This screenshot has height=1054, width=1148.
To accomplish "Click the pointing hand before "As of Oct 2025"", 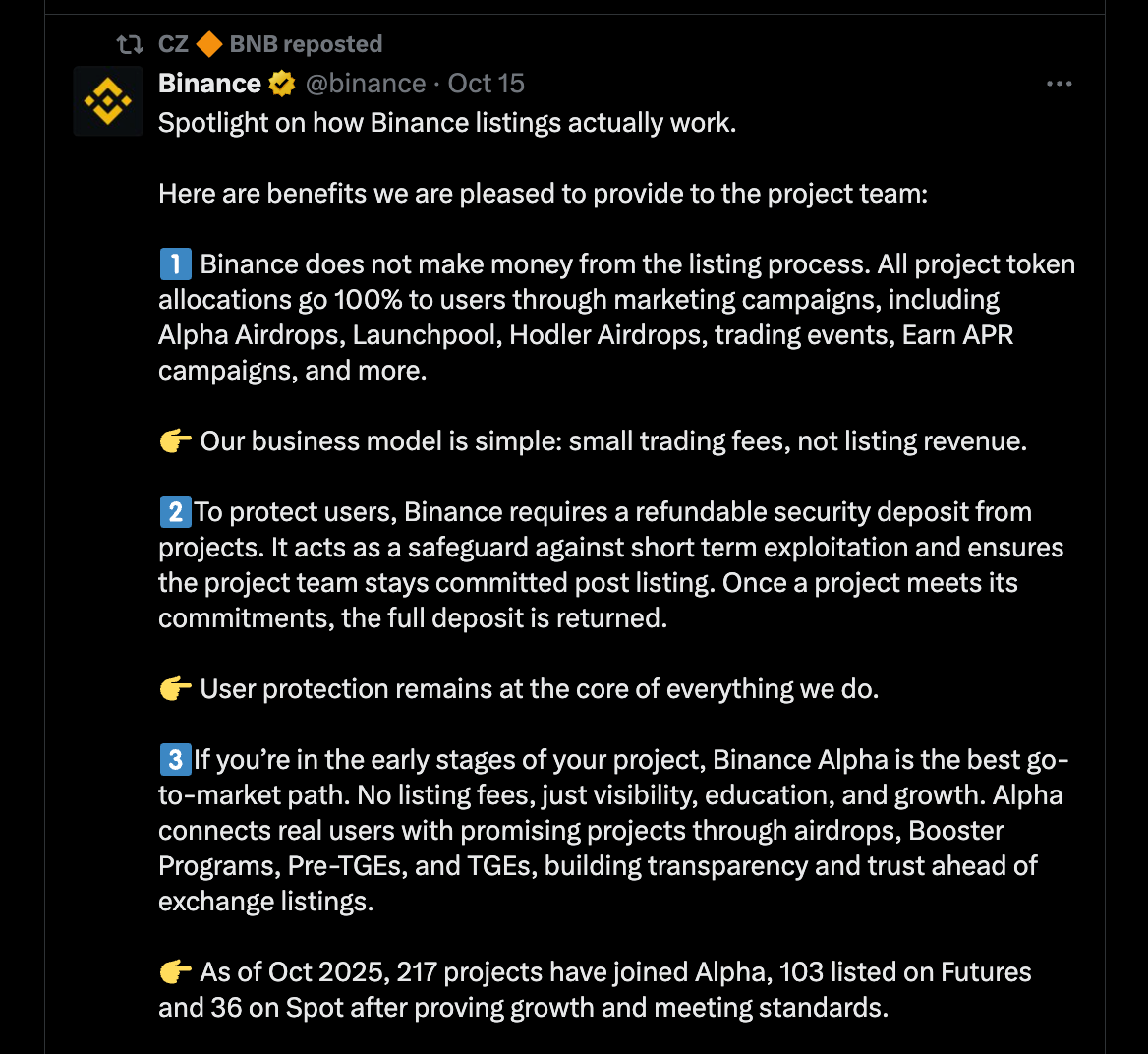I will pyautogui.click(x=175, y=972).
